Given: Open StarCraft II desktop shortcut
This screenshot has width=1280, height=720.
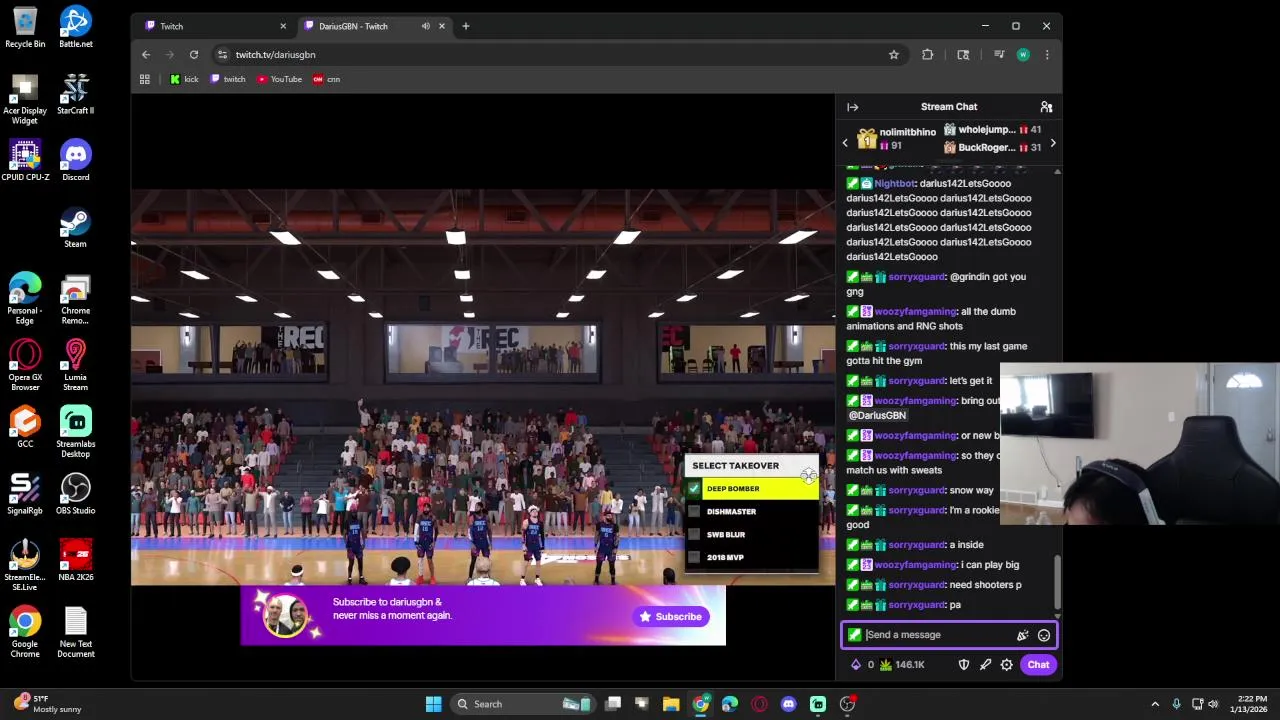Looking at the screenshot, I should (76, 94).
